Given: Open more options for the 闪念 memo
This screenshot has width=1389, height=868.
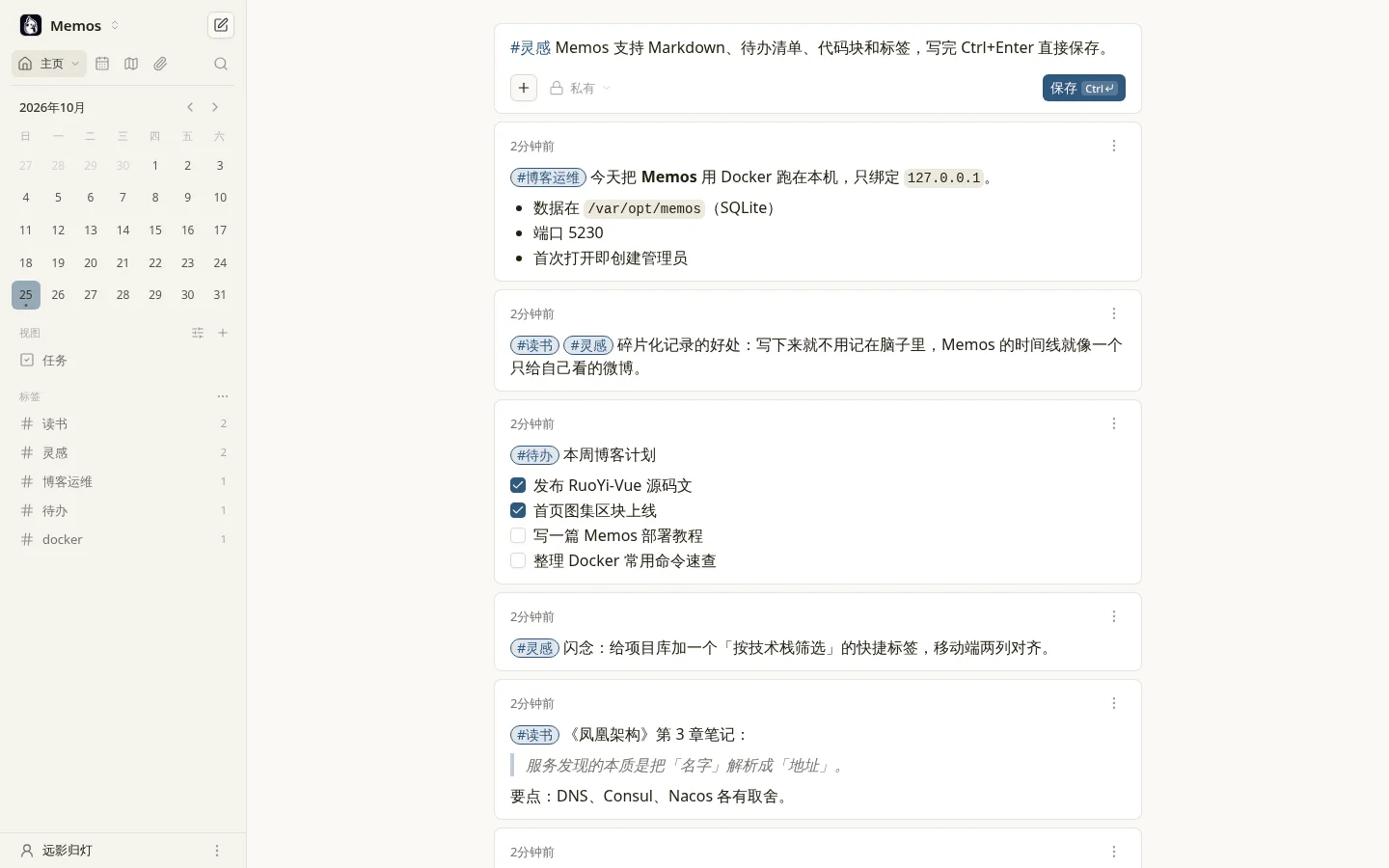Looking at the screenshot, I should [x=1114, y=616].
